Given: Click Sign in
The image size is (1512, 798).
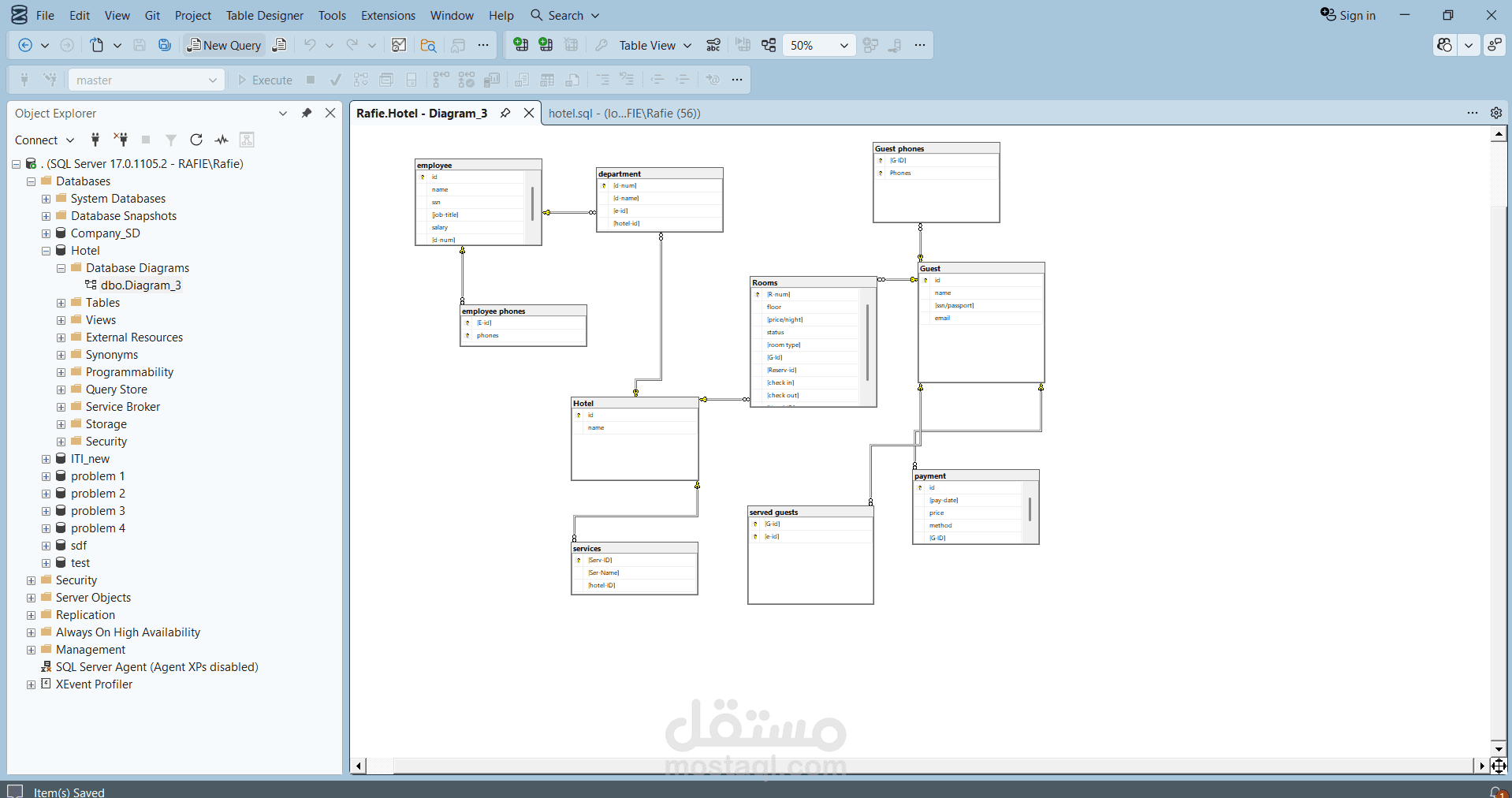Looking at the screenshot, I should pyautogui.click(x=1348, y=15).
